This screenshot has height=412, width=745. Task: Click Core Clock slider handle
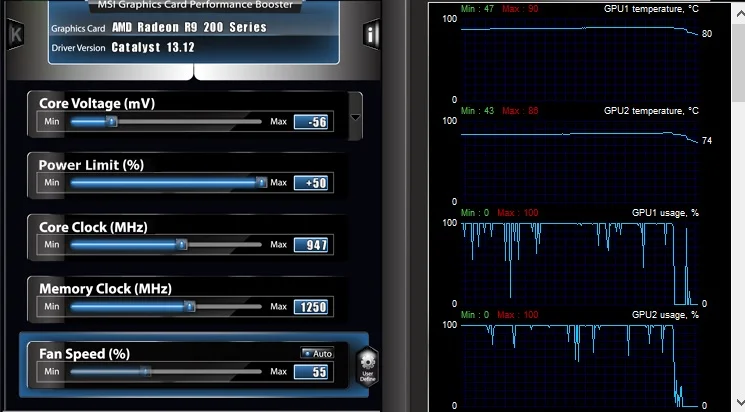182,244
